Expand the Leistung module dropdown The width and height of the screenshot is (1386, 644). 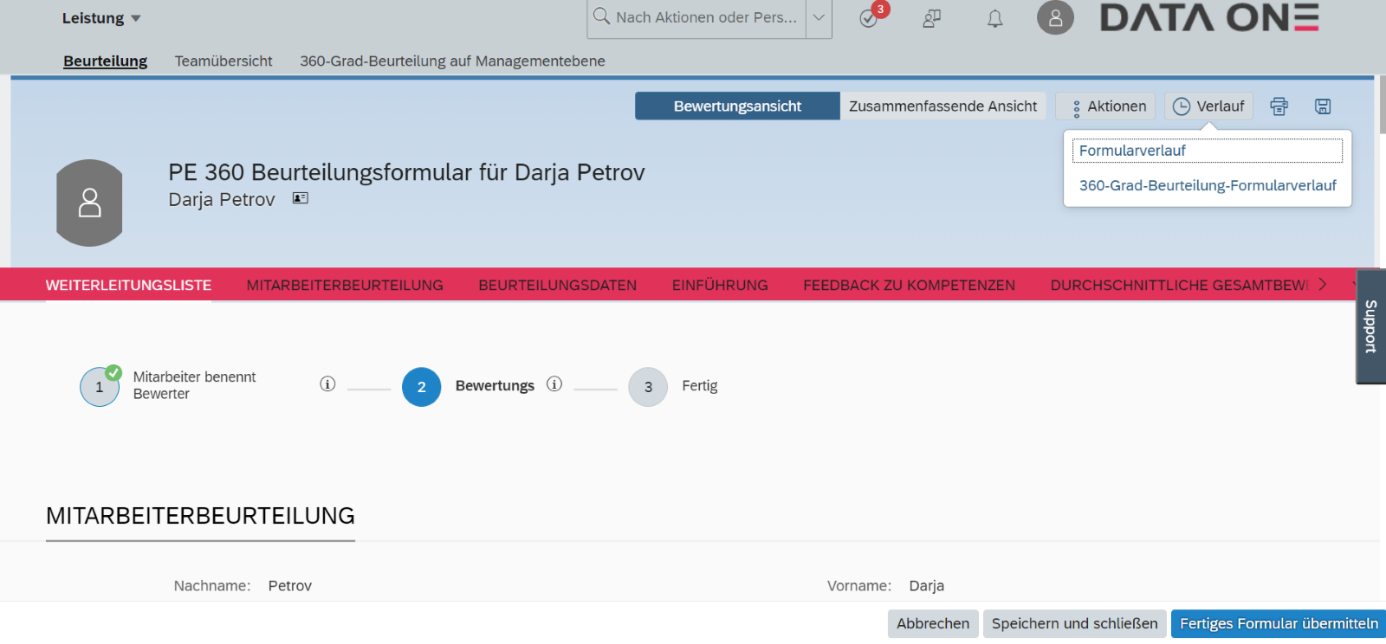click(x=102, y=18)
